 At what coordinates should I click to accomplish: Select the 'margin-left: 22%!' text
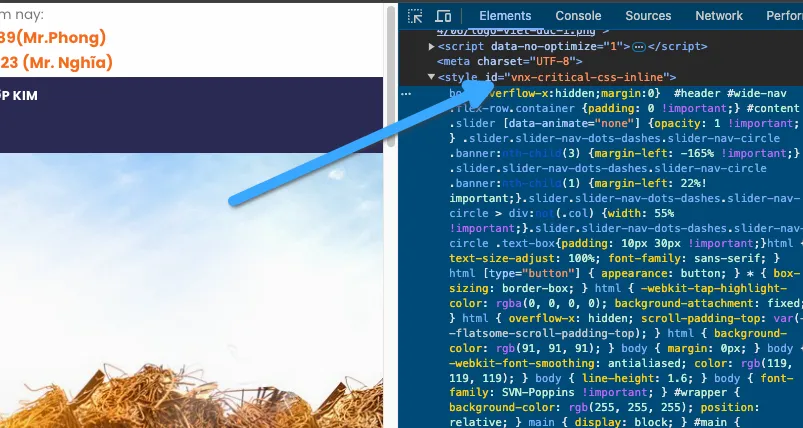tap(651, 183)
